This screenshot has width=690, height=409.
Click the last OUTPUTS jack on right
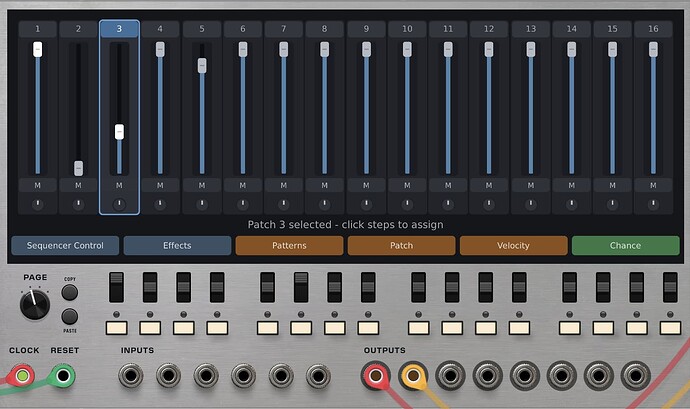pyautogui.click(x=634, y=377)
